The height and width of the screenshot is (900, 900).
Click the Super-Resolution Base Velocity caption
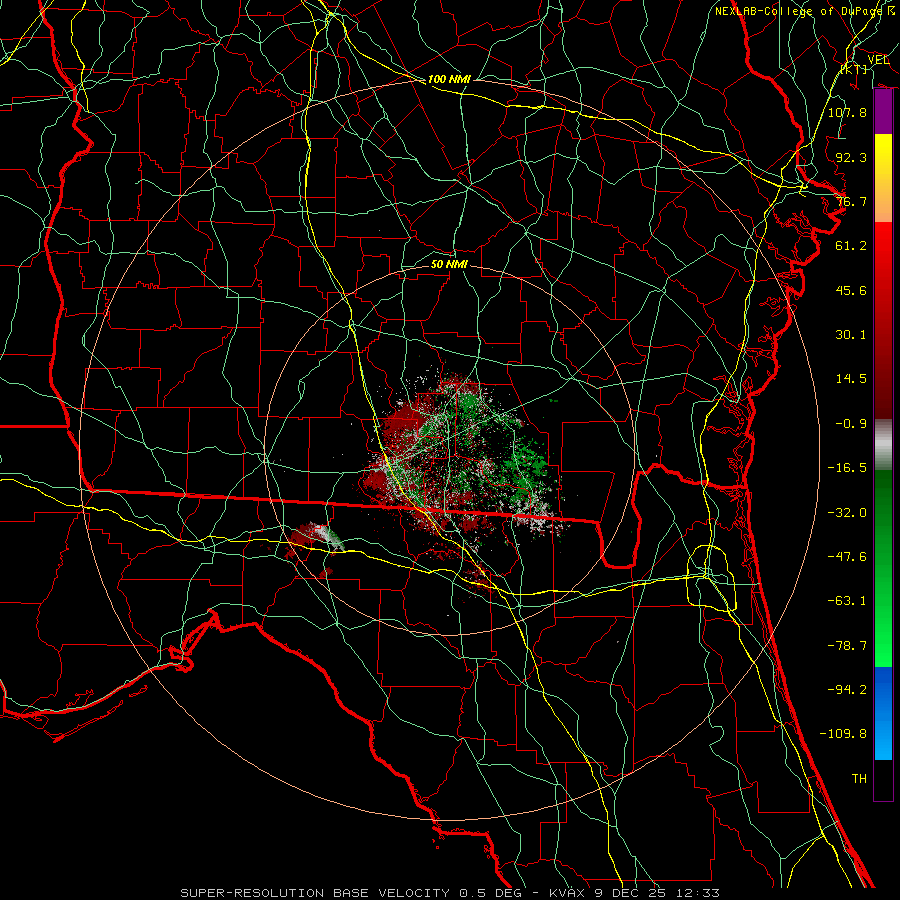(449, 893)
